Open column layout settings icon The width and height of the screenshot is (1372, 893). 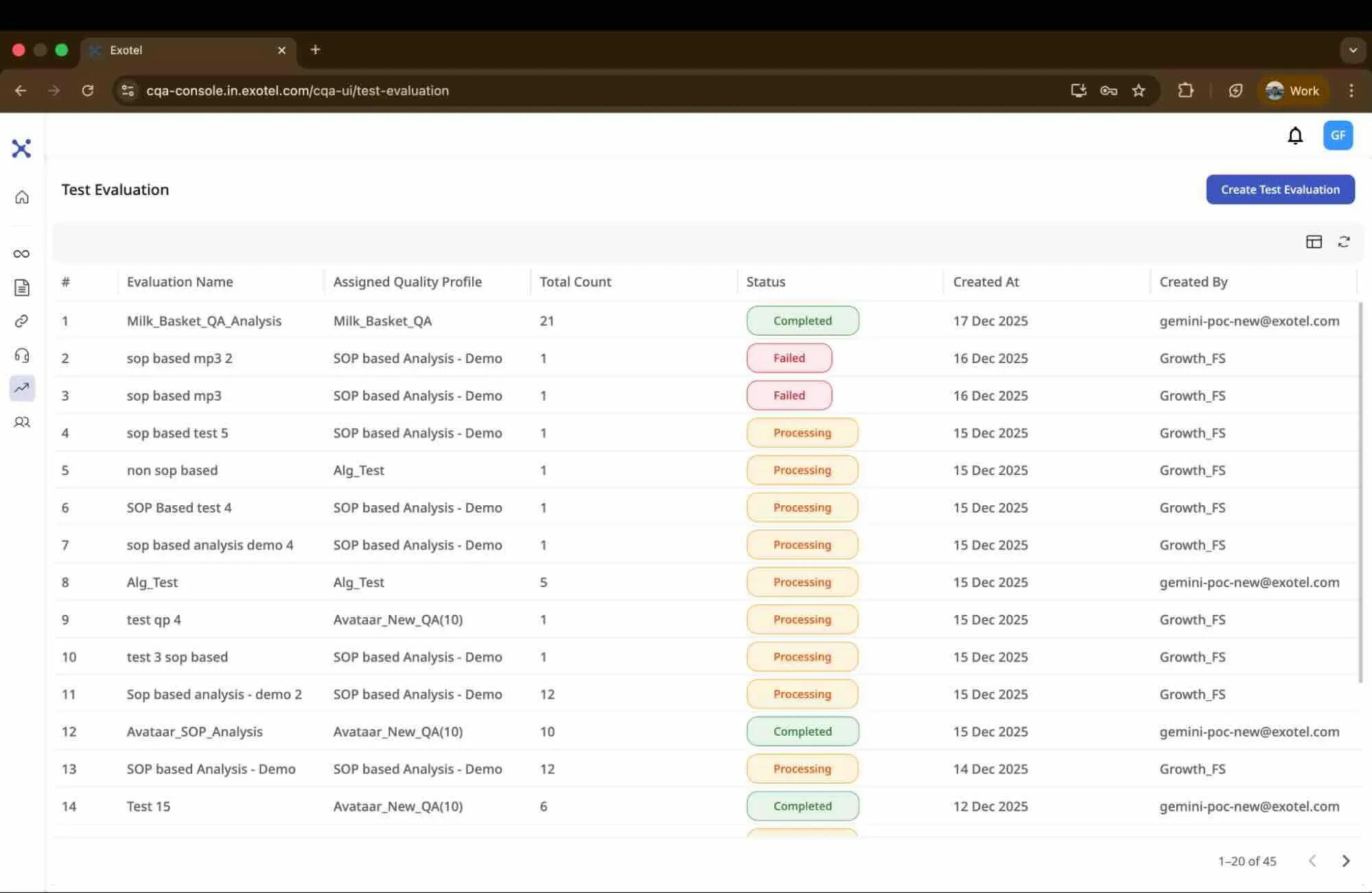(x=1314, y=242)
